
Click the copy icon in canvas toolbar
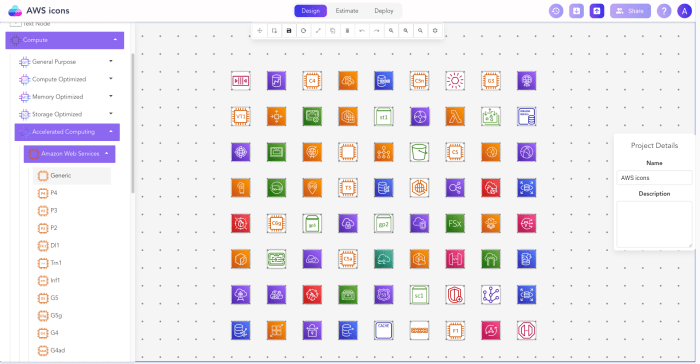[x=333, y=31]
